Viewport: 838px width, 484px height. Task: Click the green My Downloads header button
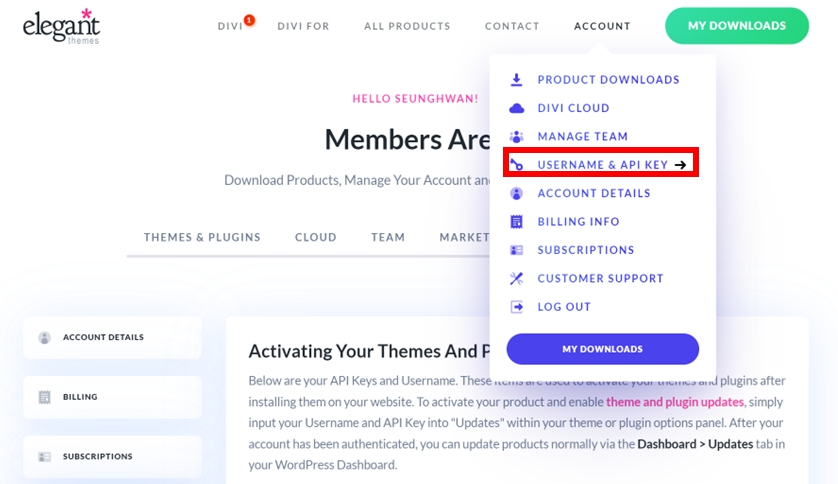pyautogui.click(x=737, y=26)
